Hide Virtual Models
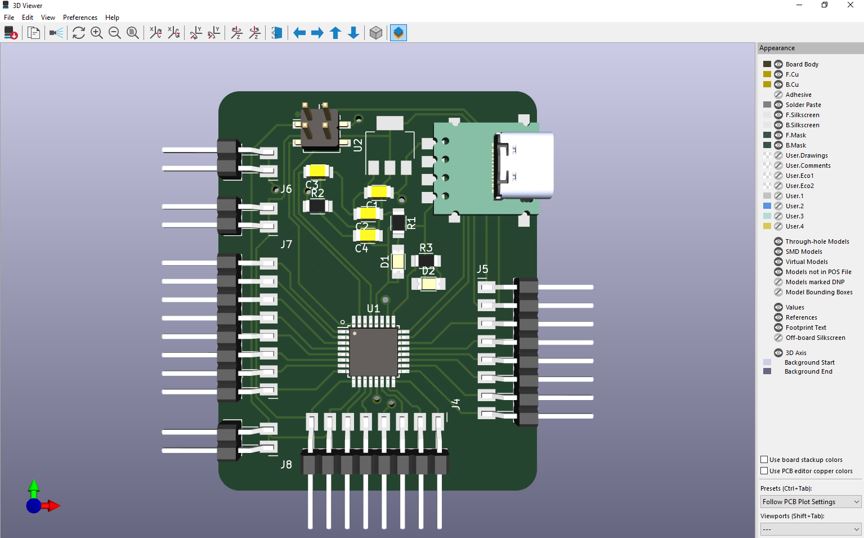 778,262
